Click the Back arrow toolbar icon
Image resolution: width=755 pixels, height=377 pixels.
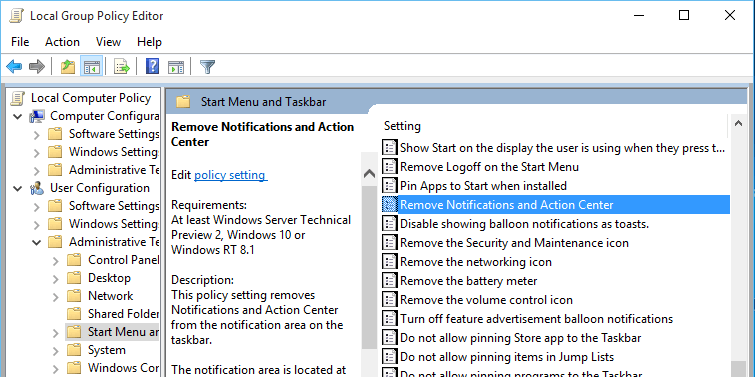14,66
